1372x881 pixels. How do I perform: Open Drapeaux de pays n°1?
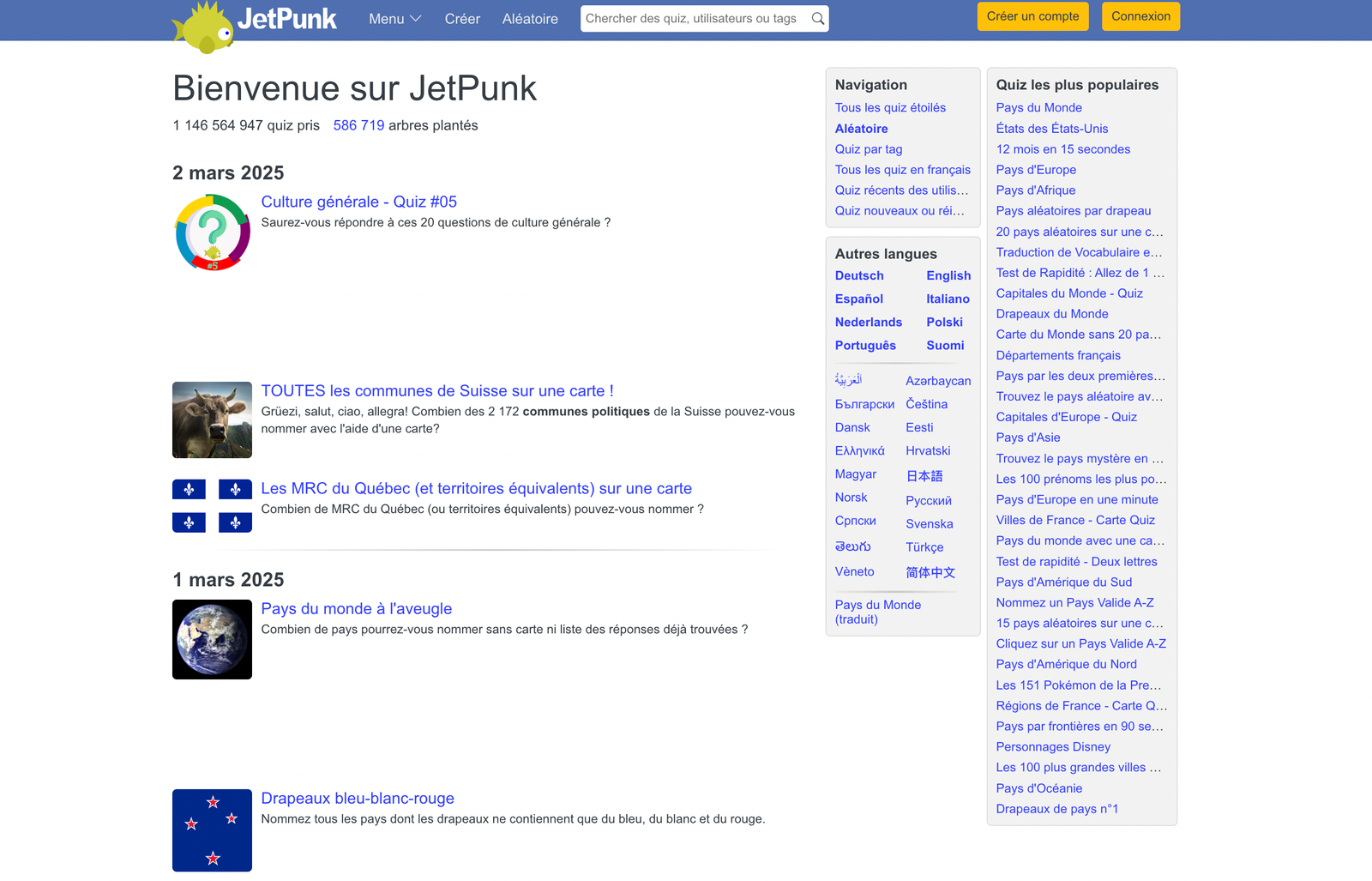click(x=1057, y=809)
